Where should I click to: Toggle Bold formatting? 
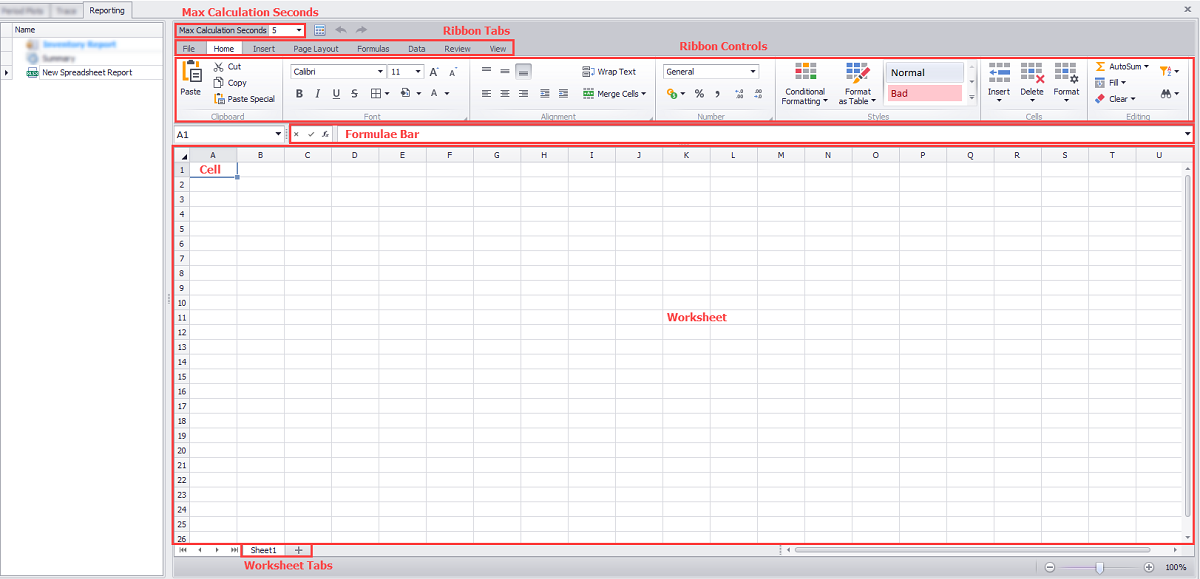pos(299,94)
